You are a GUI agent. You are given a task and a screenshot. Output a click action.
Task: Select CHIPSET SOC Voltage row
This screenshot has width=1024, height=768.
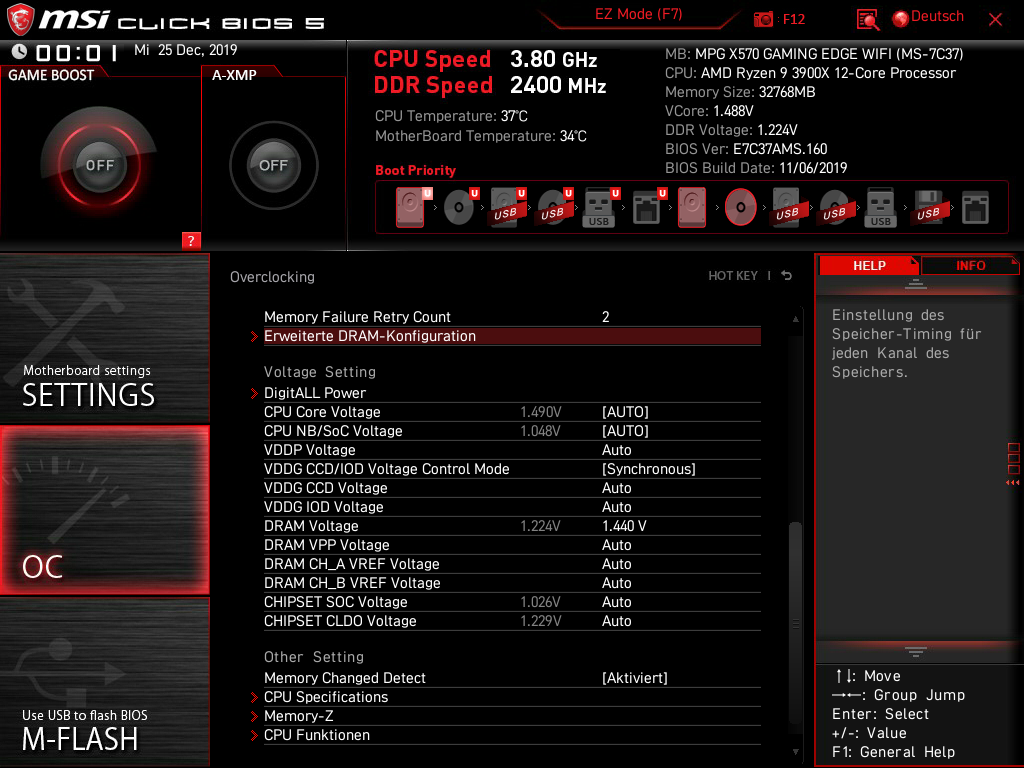tap(512, 601)
